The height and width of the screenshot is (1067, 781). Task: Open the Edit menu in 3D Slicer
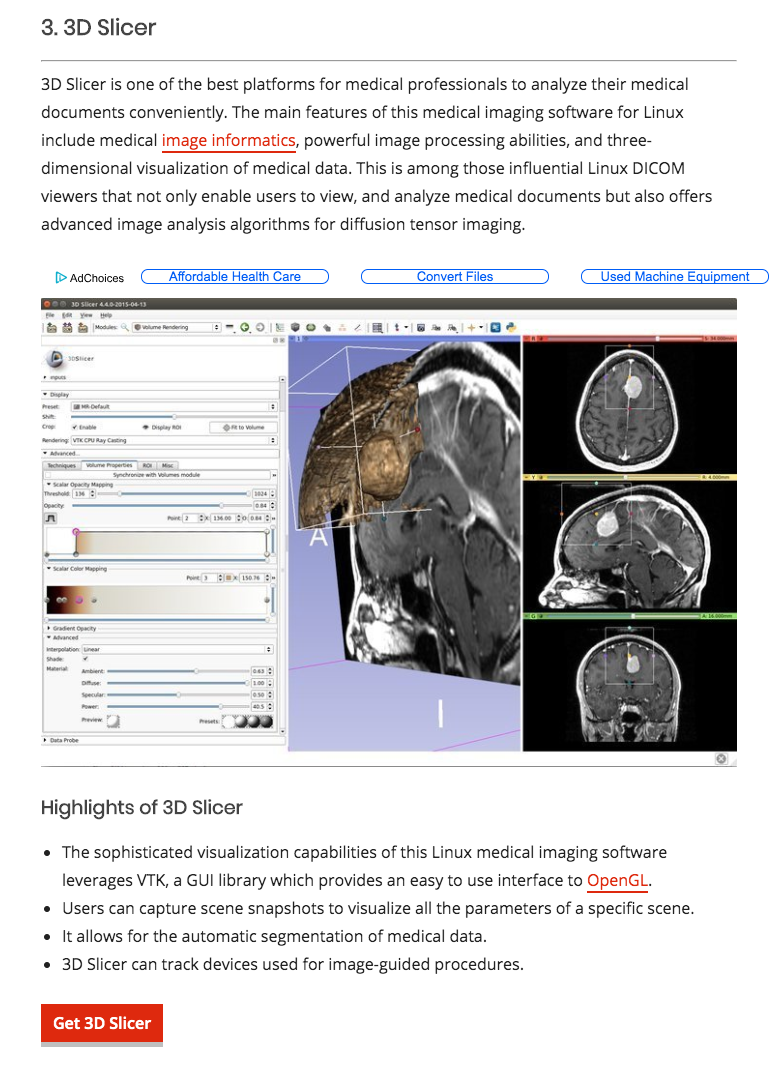point(66,315)
